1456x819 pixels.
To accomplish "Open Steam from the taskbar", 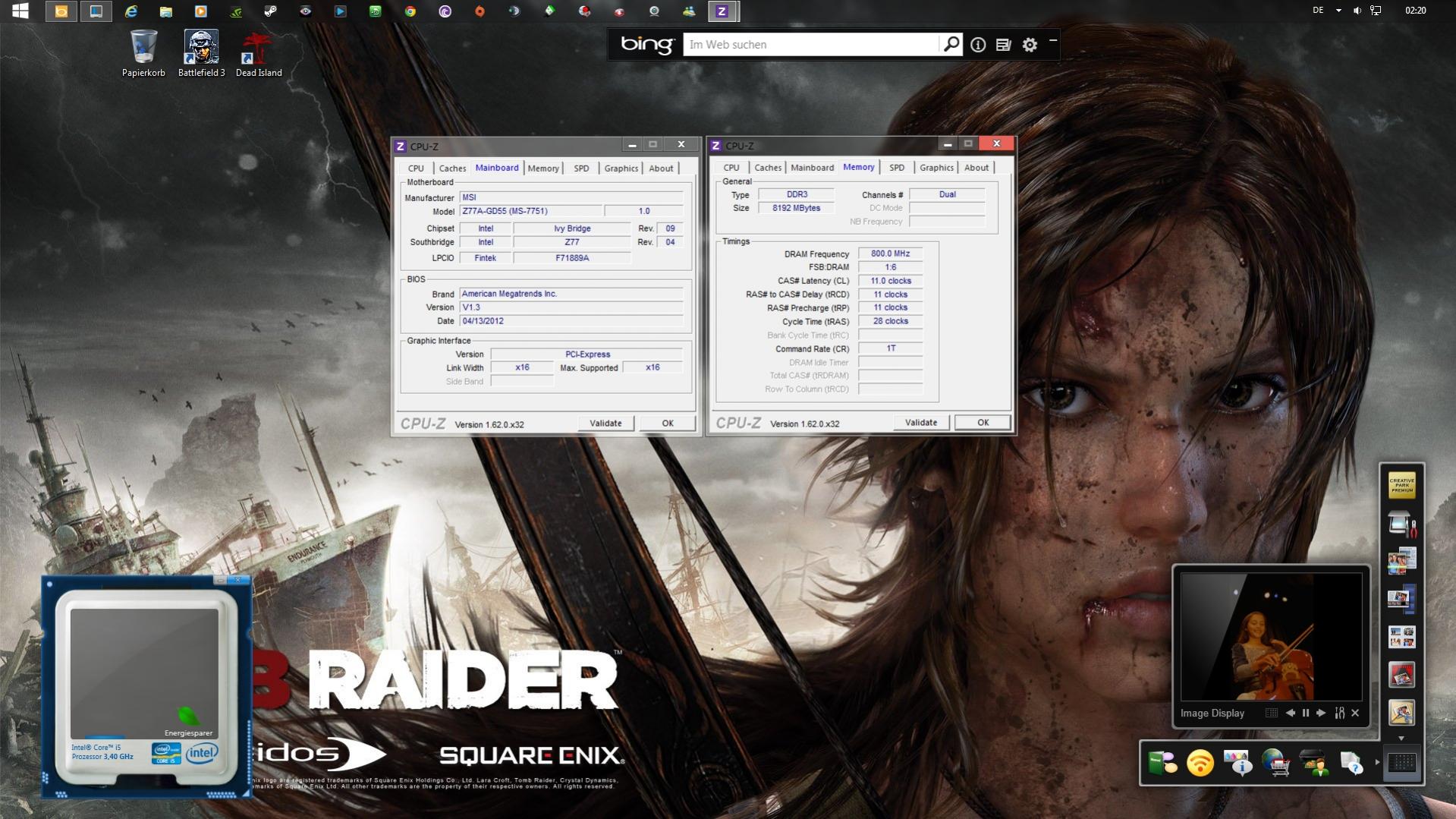I will click(x=270, y=11).
